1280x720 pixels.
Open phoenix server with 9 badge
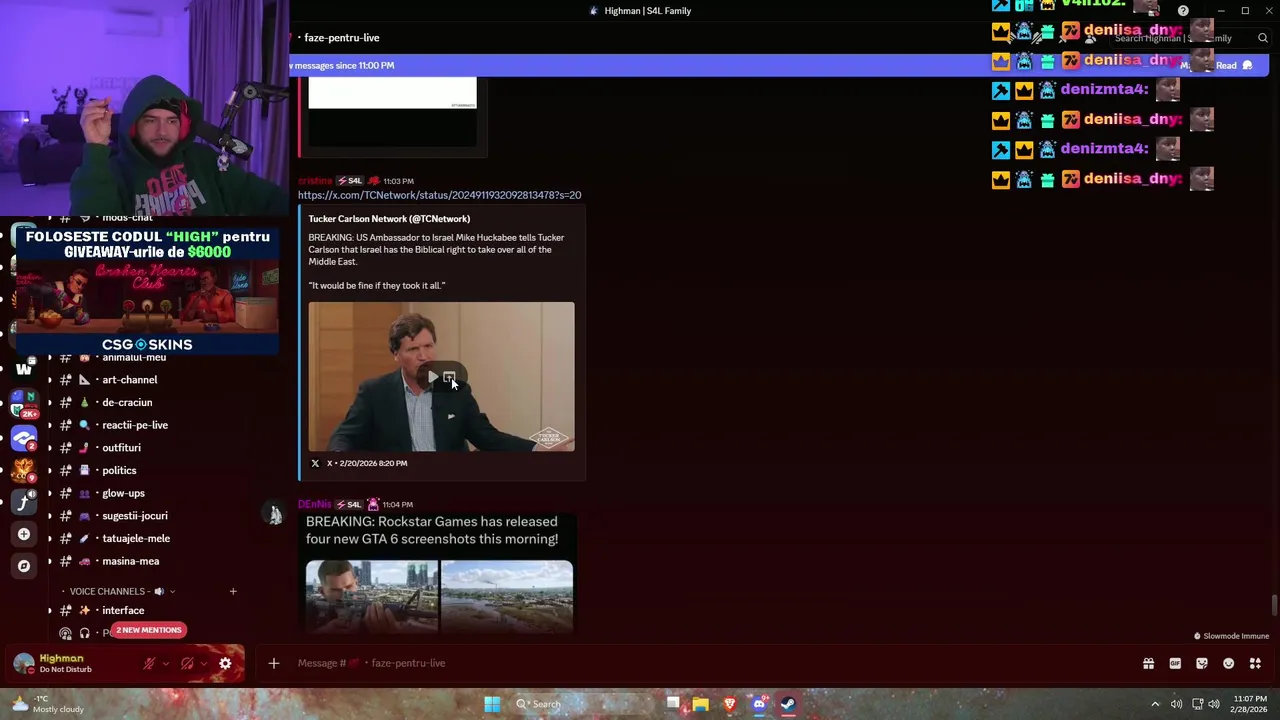[x=24, y=470]
